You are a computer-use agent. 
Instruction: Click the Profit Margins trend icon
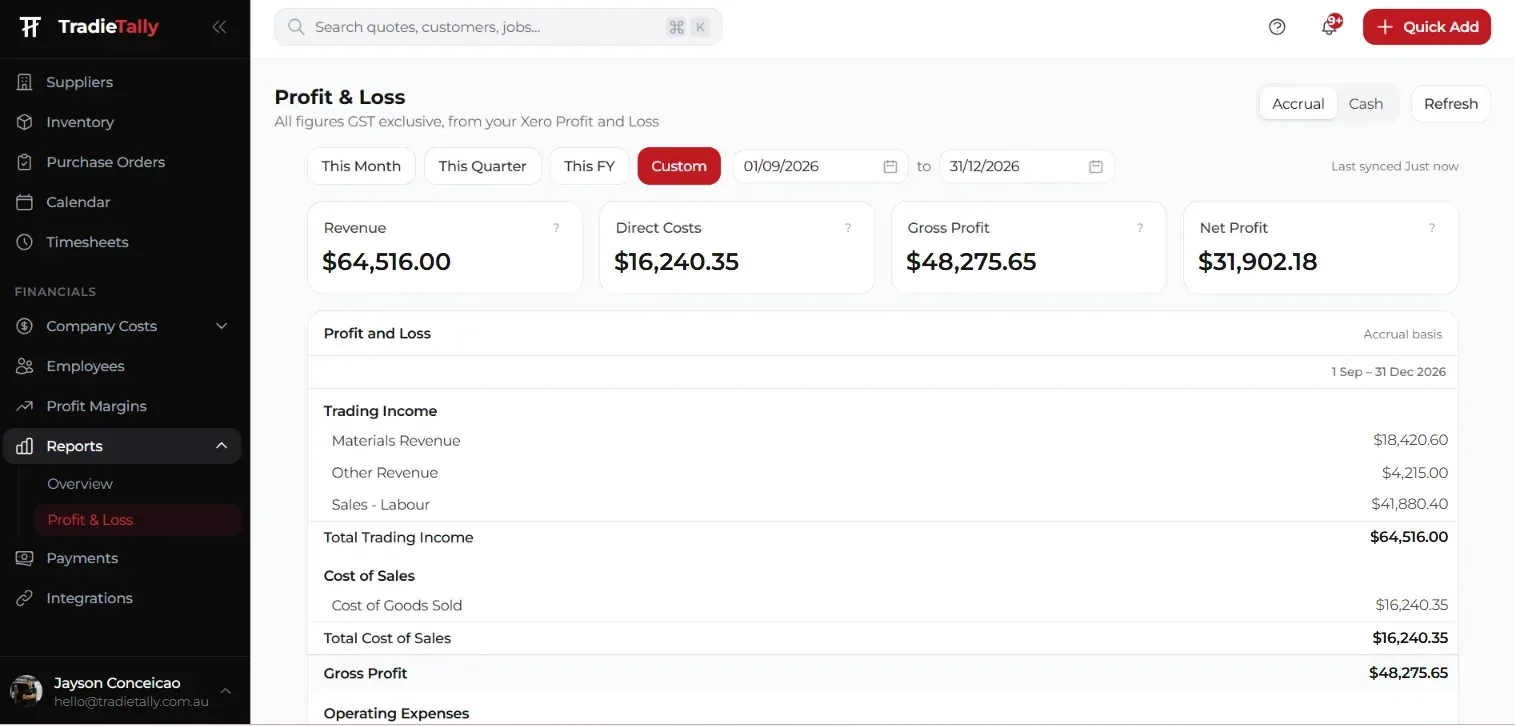coord(25,406)
